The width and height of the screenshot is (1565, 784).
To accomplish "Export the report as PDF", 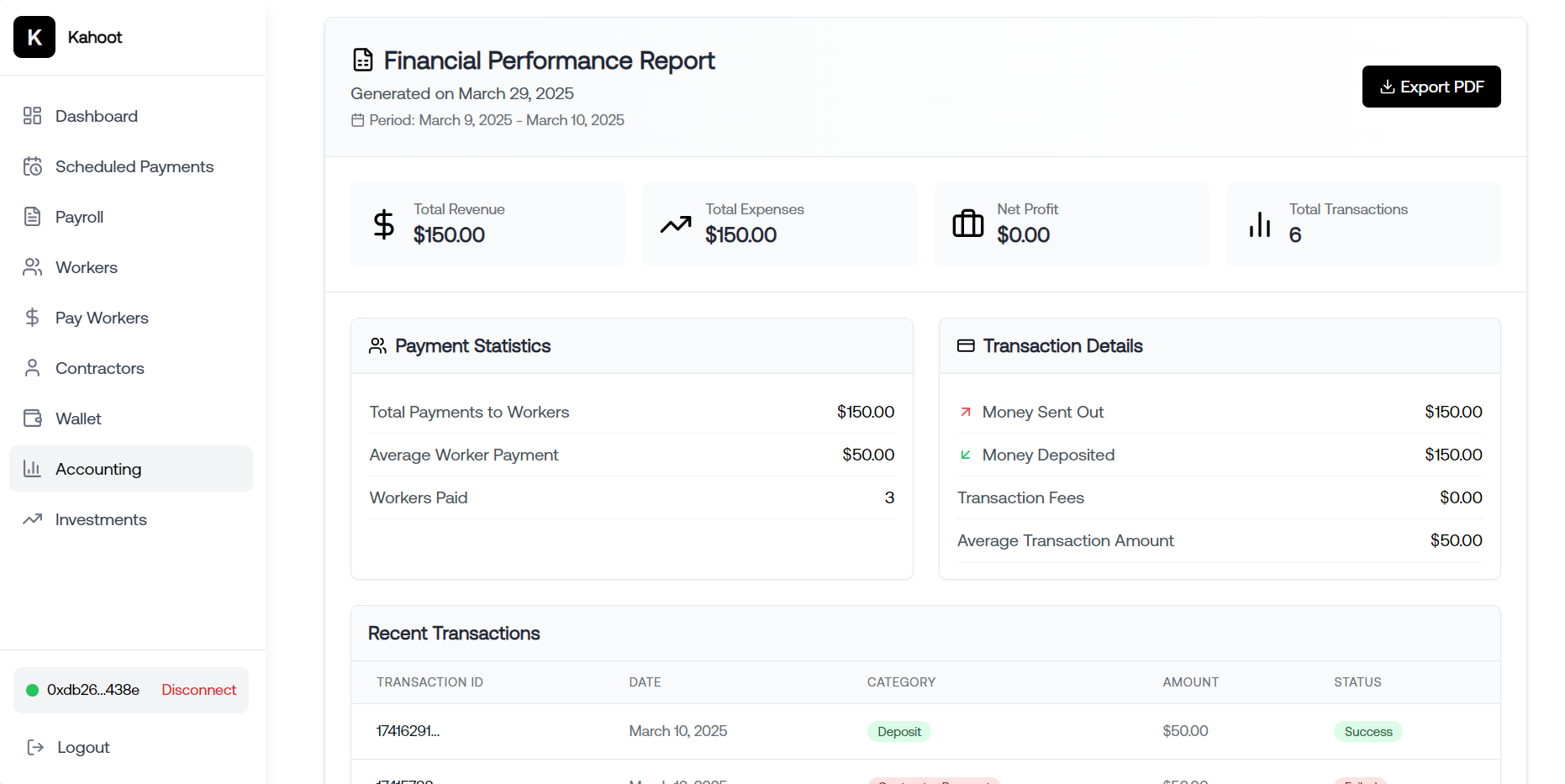I will click(x=1431, y=87).
